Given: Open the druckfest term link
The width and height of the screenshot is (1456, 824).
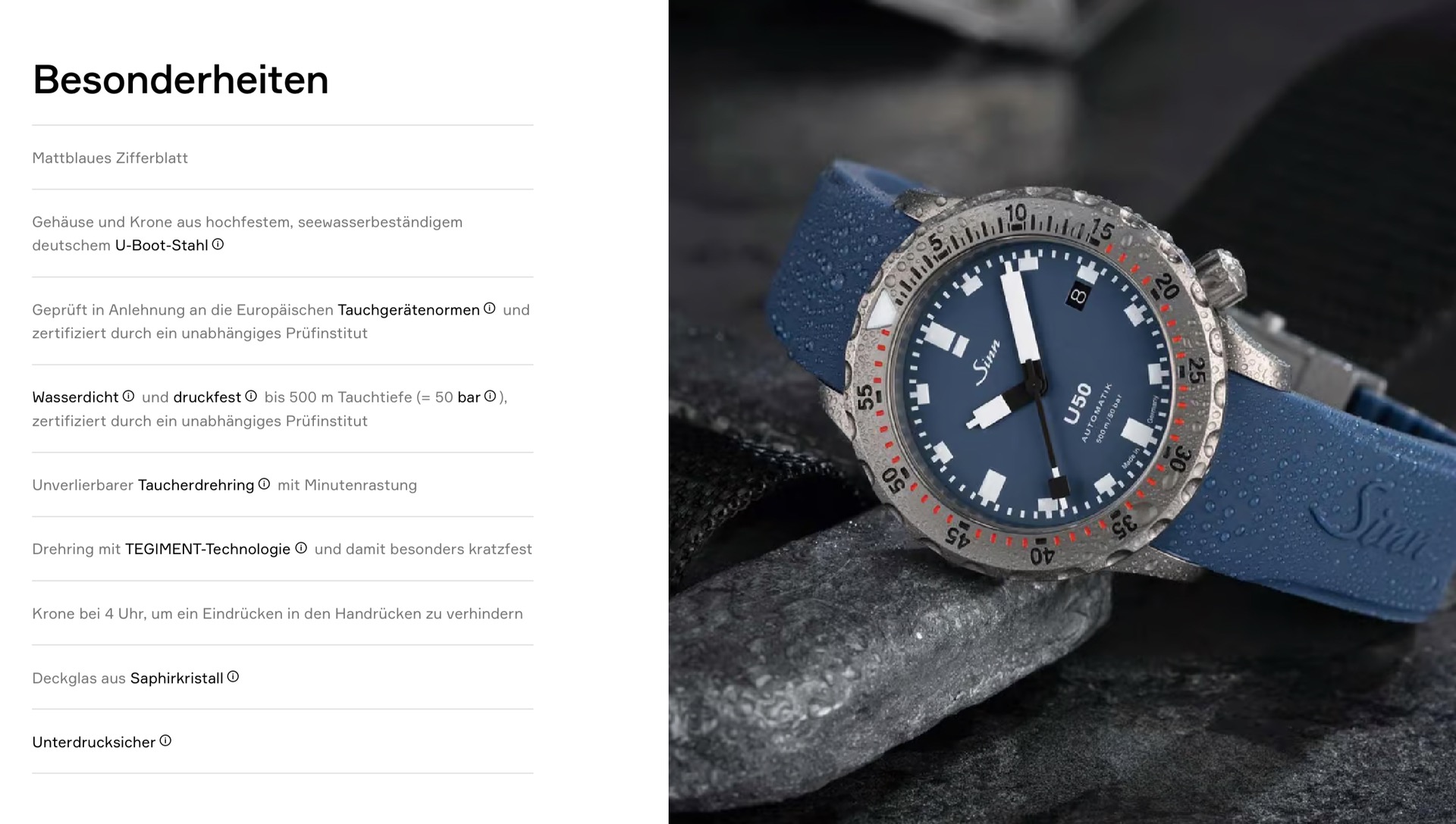Looking at the screenshot, I should click(207, 397).
